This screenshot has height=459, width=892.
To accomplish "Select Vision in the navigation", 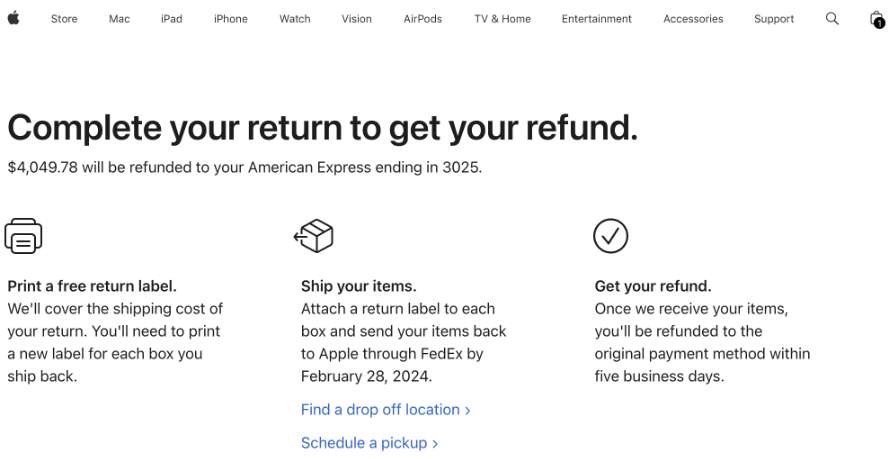I will click(357, 19).
